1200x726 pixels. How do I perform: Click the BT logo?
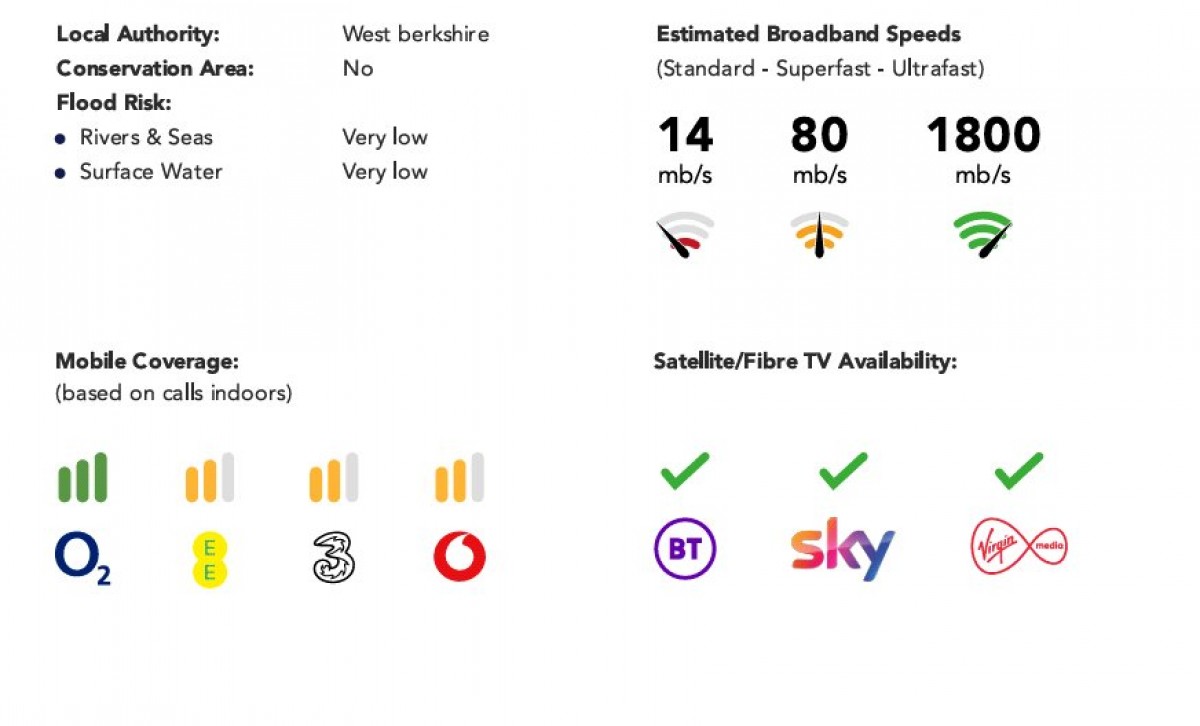[x=685, y=549]
